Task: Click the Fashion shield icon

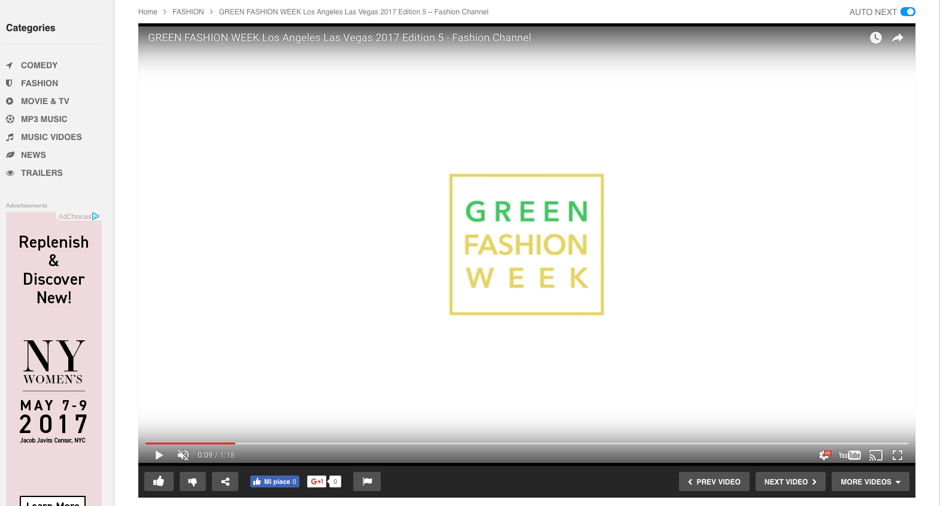Action: (9, 83)
